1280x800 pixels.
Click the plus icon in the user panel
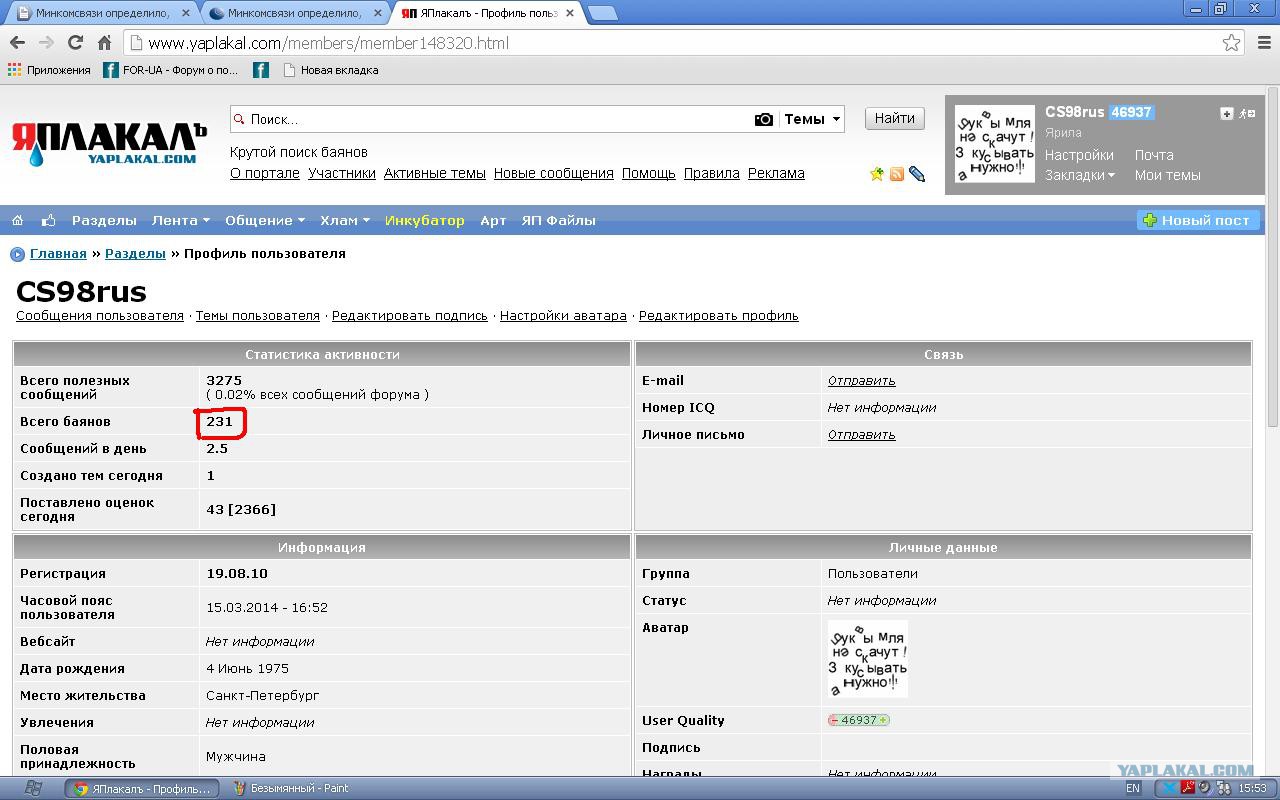point(1227,113)
